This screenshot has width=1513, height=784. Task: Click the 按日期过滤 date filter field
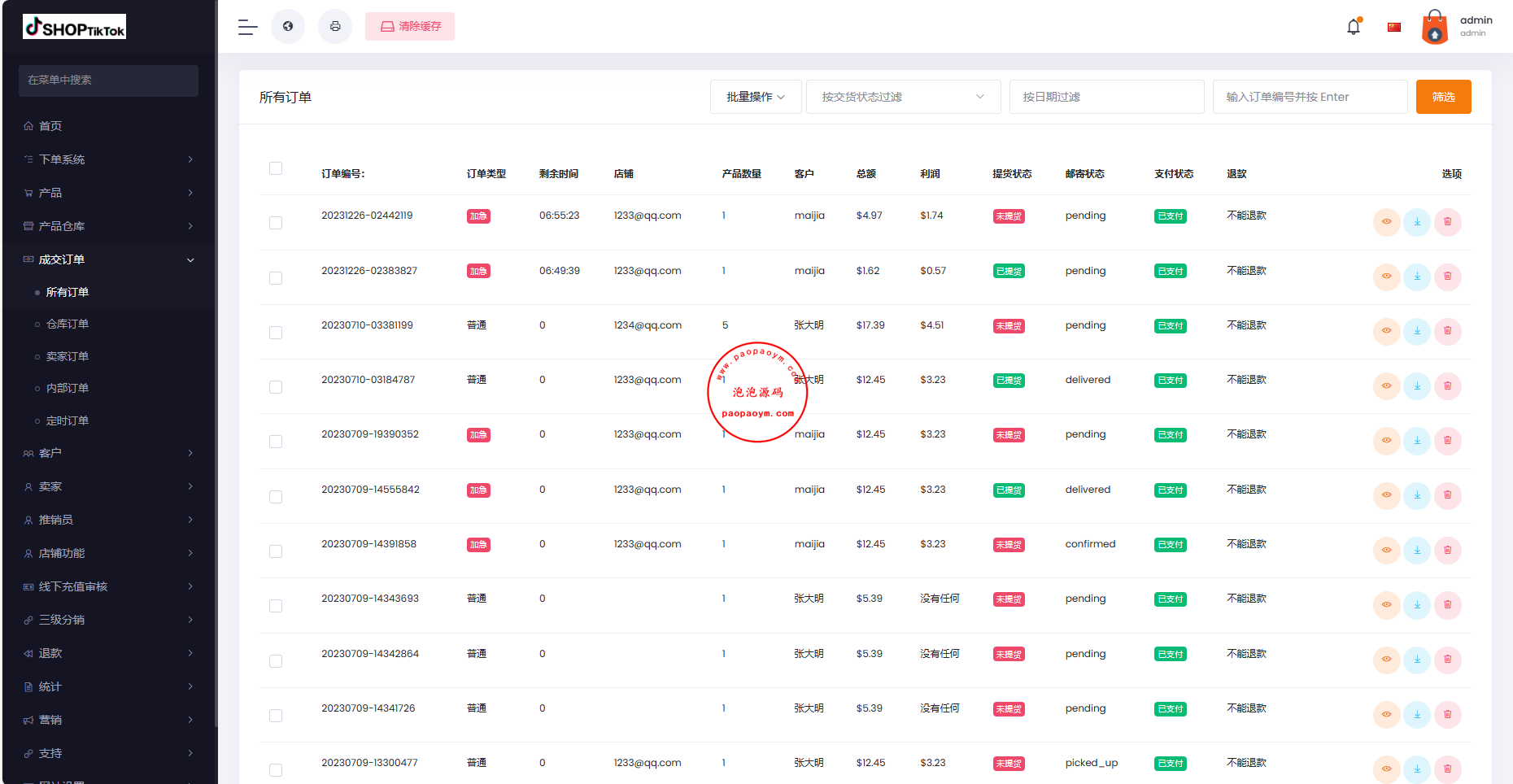(x=1106, y=97)
